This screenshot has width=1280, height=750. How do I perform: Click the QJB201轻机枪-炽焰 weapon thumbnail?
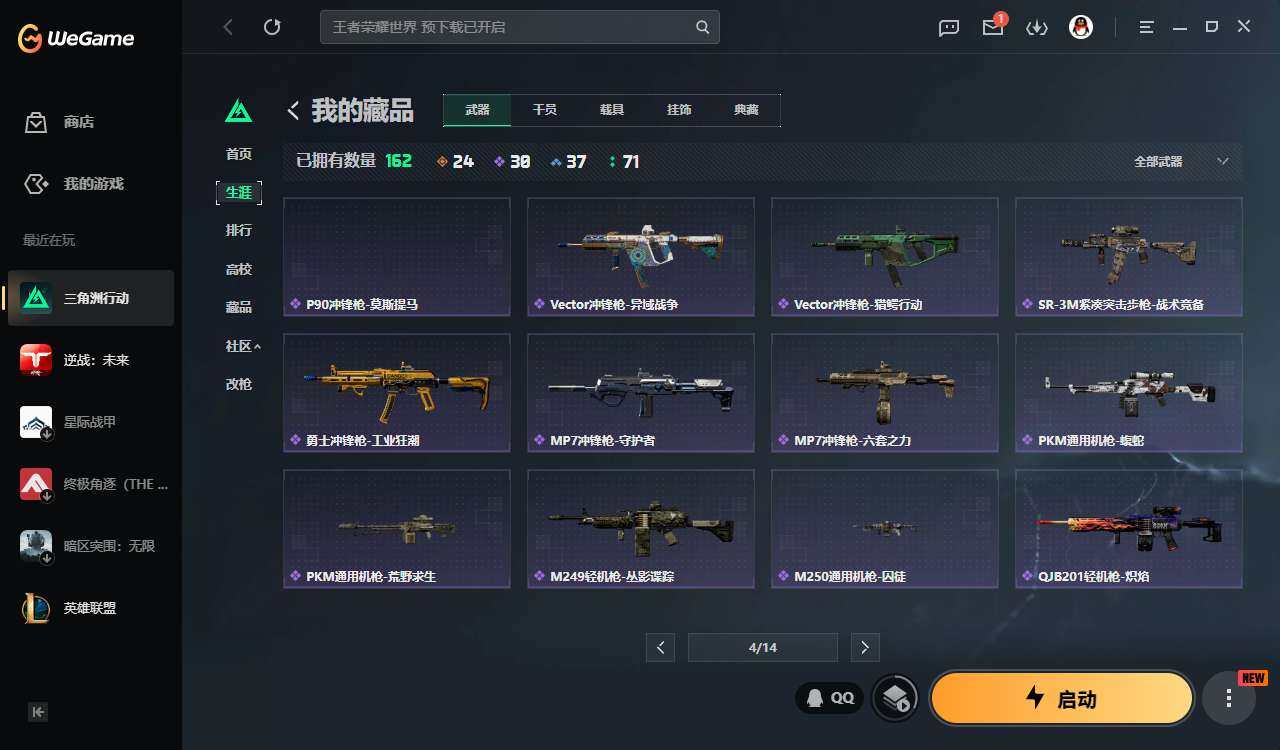click(x=1128, y=529)
